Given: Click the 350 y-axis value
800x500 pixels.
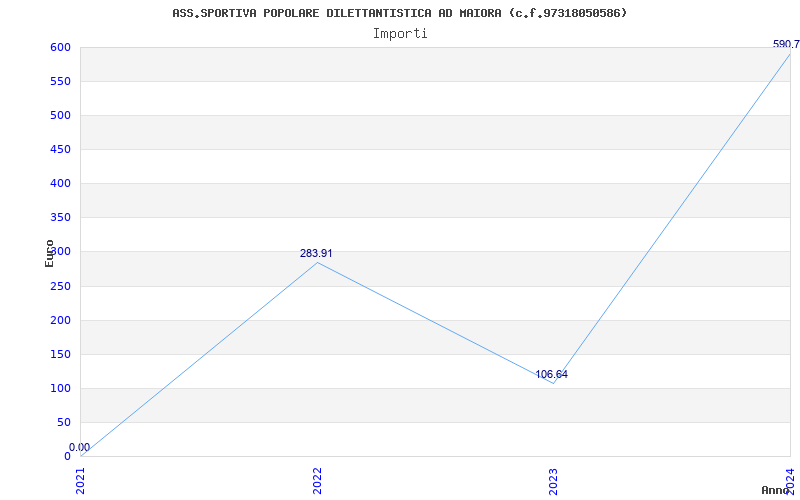Looking at the screenshot, I should pyautogui.click(x=60, y=218).
